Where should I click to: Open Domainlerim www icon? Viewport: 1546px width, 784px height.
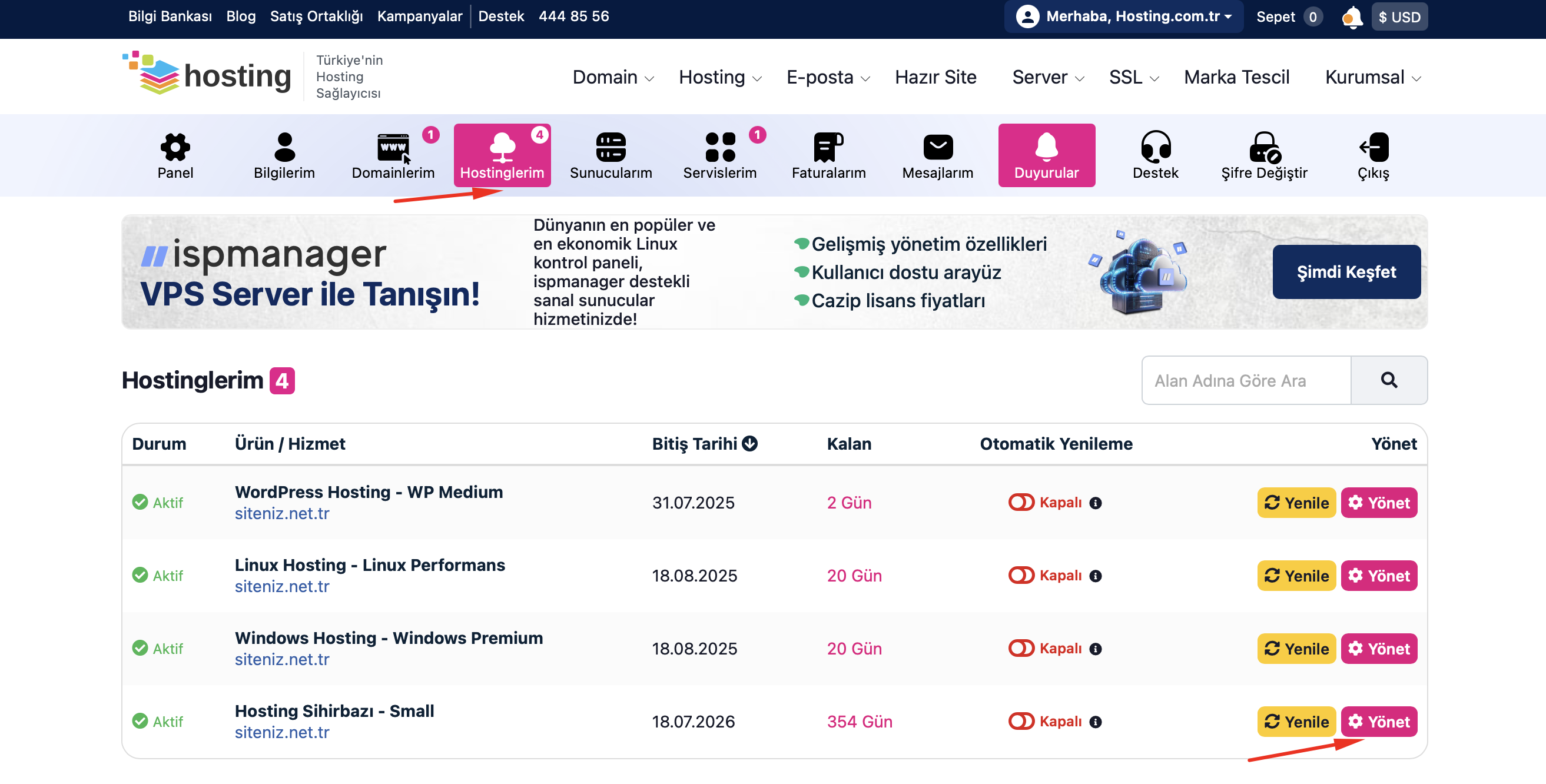pyautogui.click(x=393, y=147)
